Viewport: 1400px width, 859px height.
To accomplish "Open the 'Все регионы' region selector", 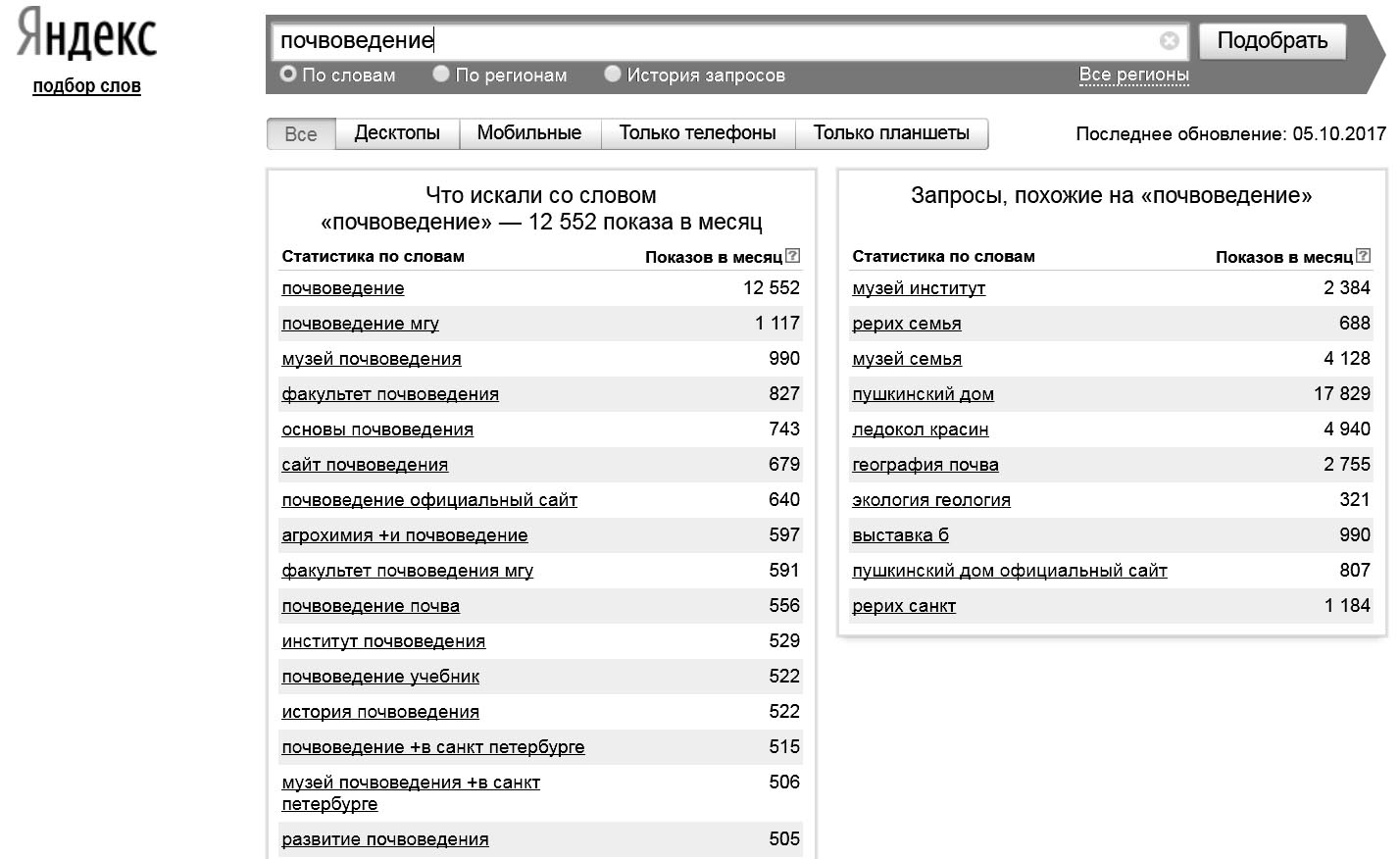I will (x=1133, y=75).
